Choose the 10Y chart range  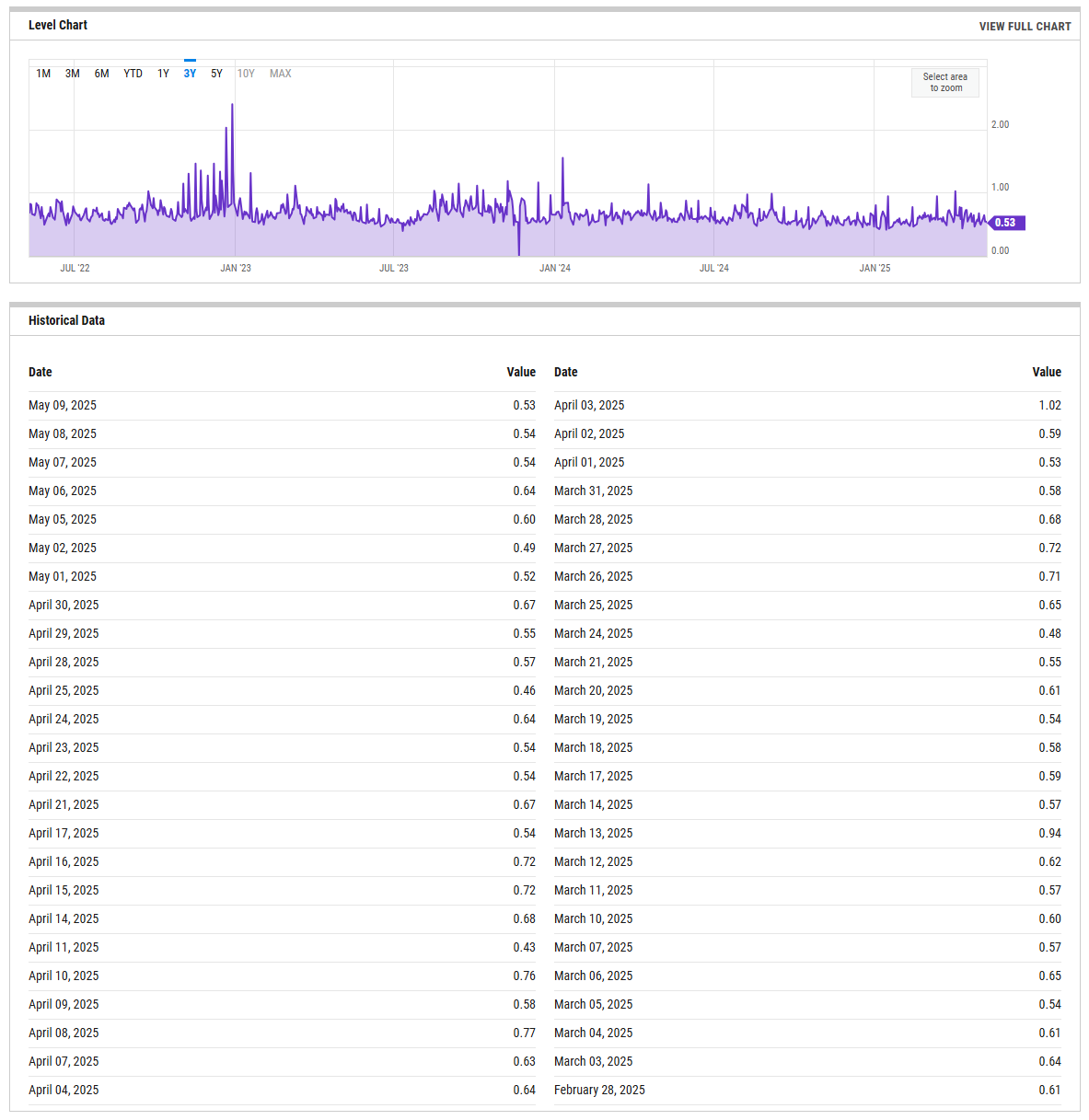(x=246, y=74)
